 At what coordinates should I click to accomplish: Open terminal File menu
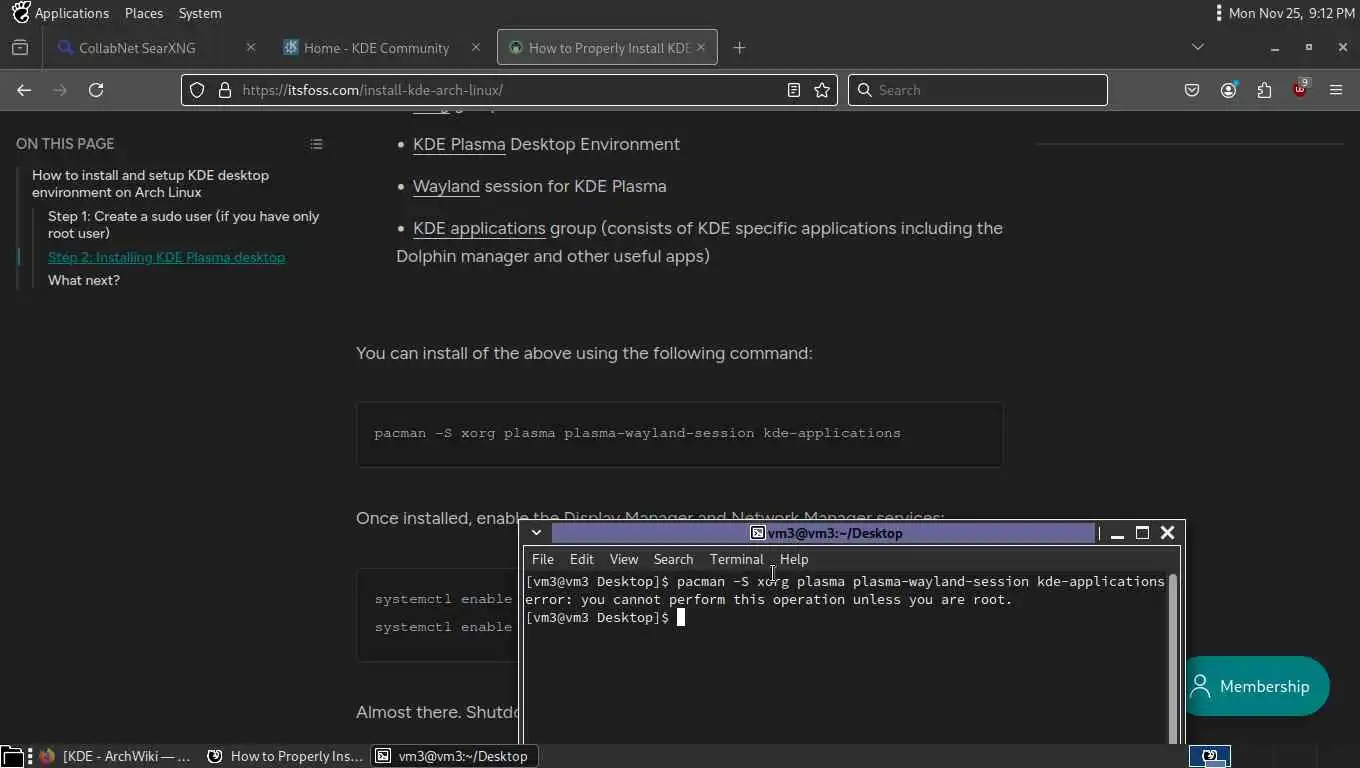[x=543, y=559]
